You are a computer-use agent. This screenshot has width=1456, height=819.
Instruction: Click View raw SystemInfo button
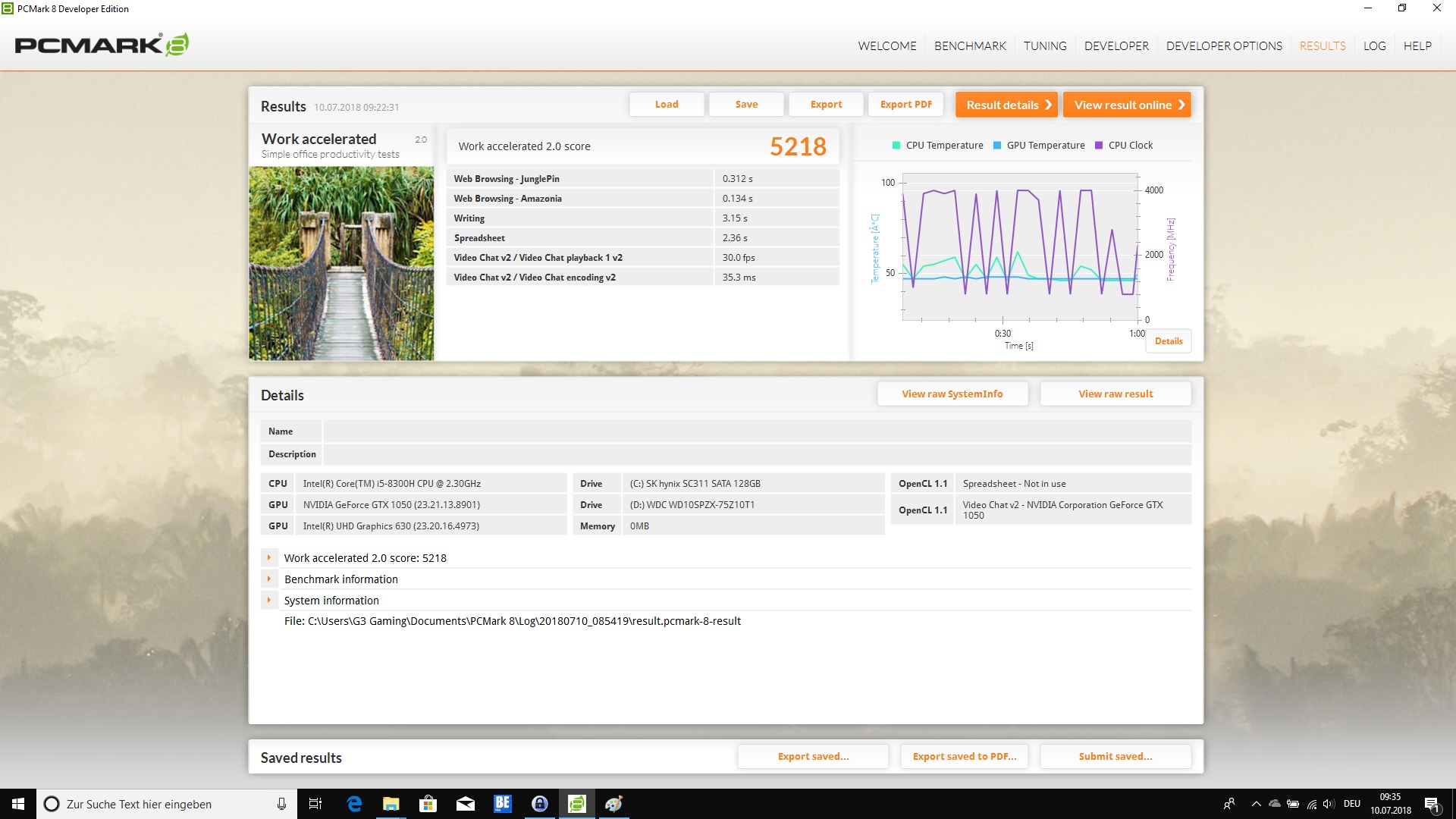click(x=952, y=394)
